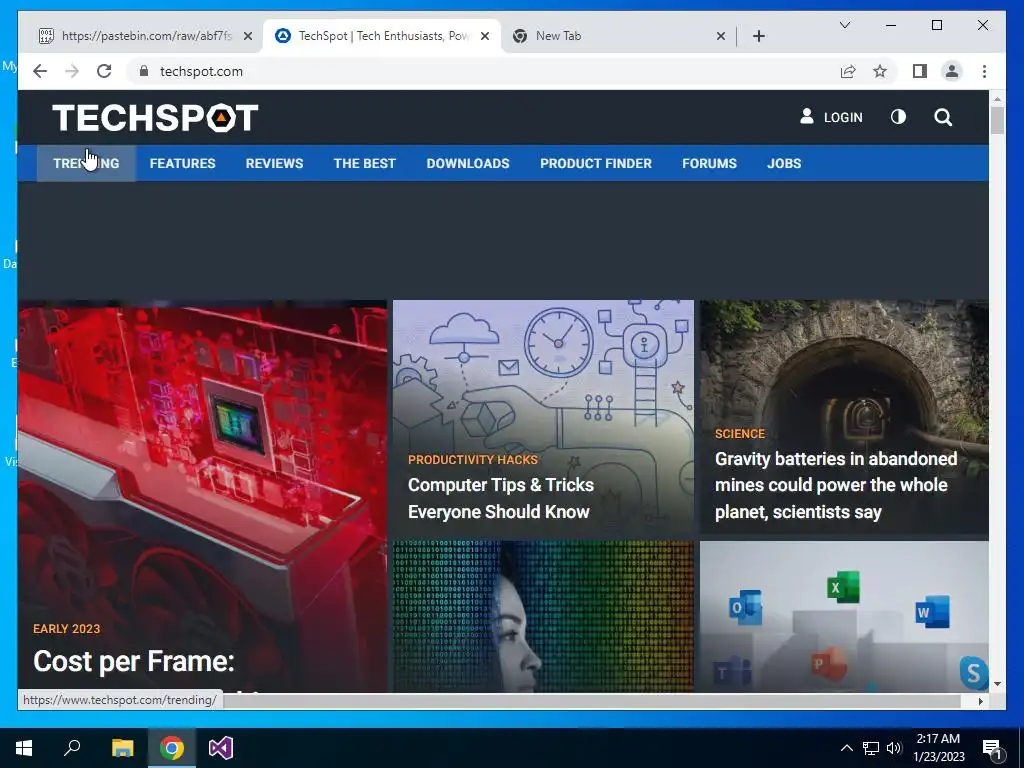Open File Explorer from taskbar
Screen dimensions: 1024x768
[x=123, y=748]
